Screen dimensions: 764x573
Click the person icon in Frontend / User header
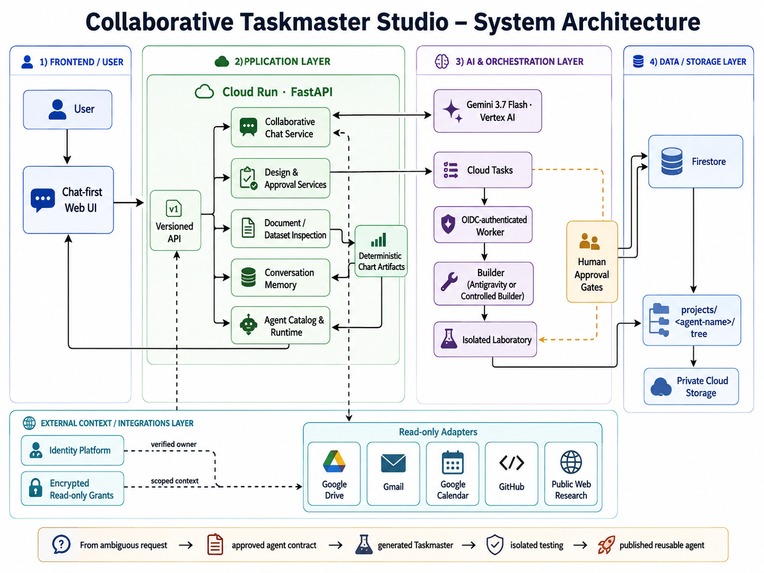[x=27, y=61]
